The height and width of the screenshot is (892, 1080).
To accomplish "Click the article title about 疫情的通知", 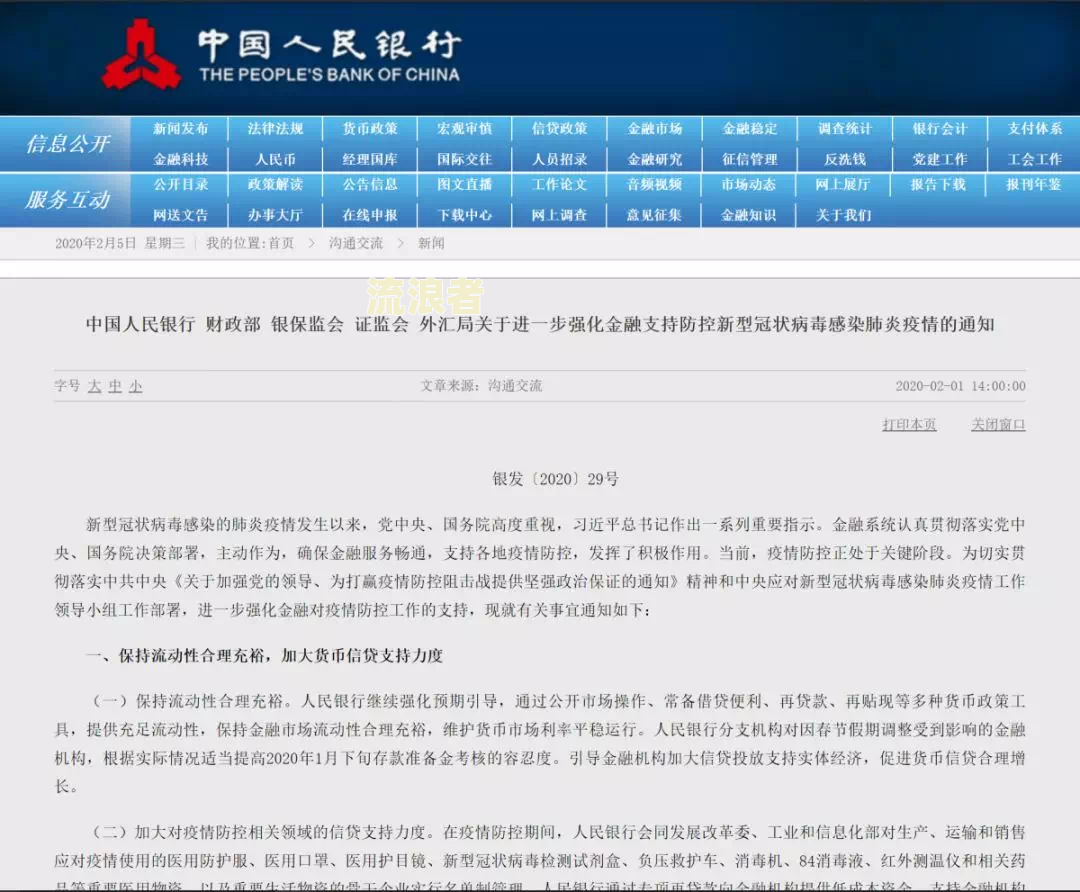I will 540,324.
